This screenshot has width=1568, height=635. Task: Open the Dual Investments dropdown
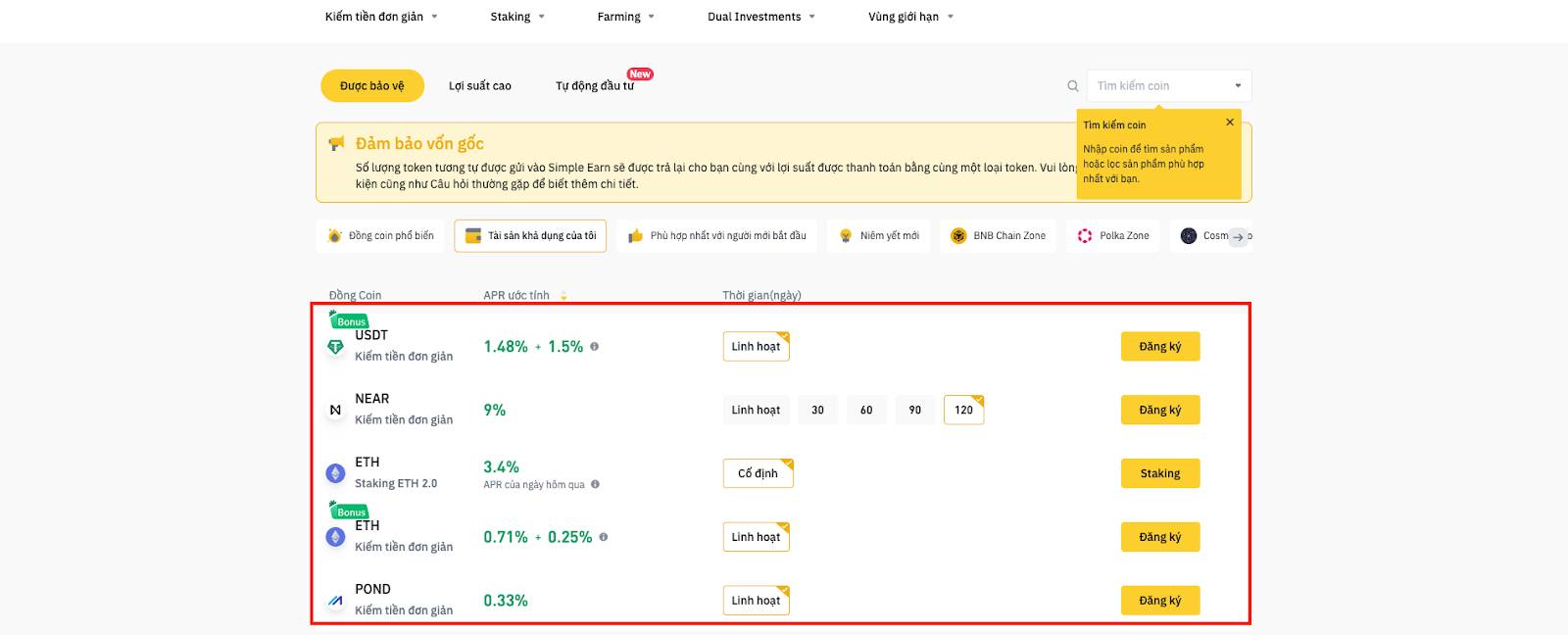coord(761,17)
